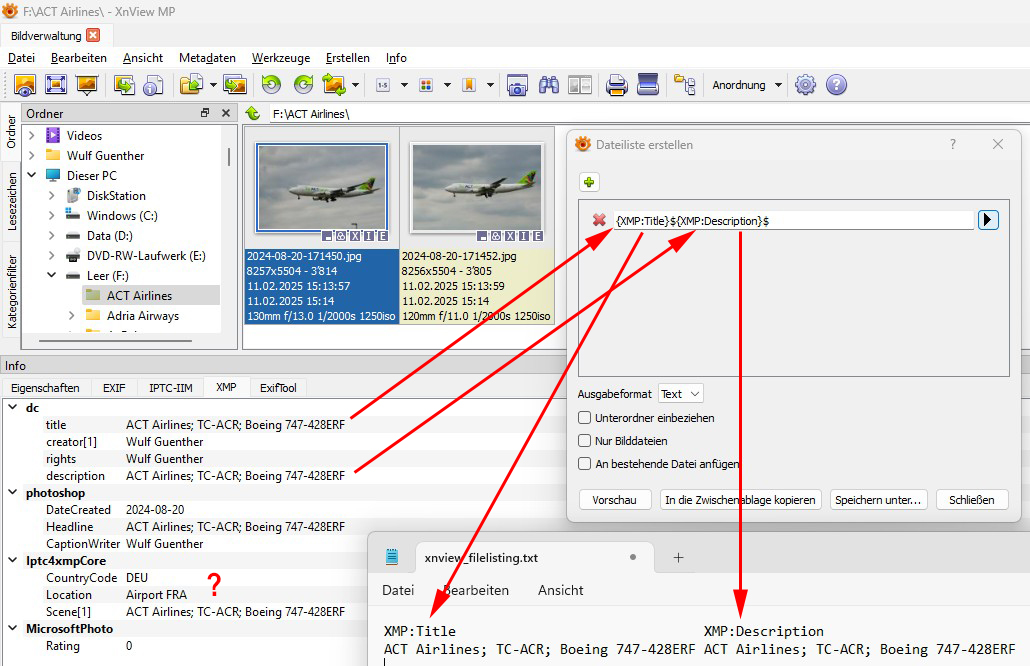Viewport: 1030px width, 666px height.
Task: Undock the Ordner panel
Action: pyautogui.click(x=205, y=113)
